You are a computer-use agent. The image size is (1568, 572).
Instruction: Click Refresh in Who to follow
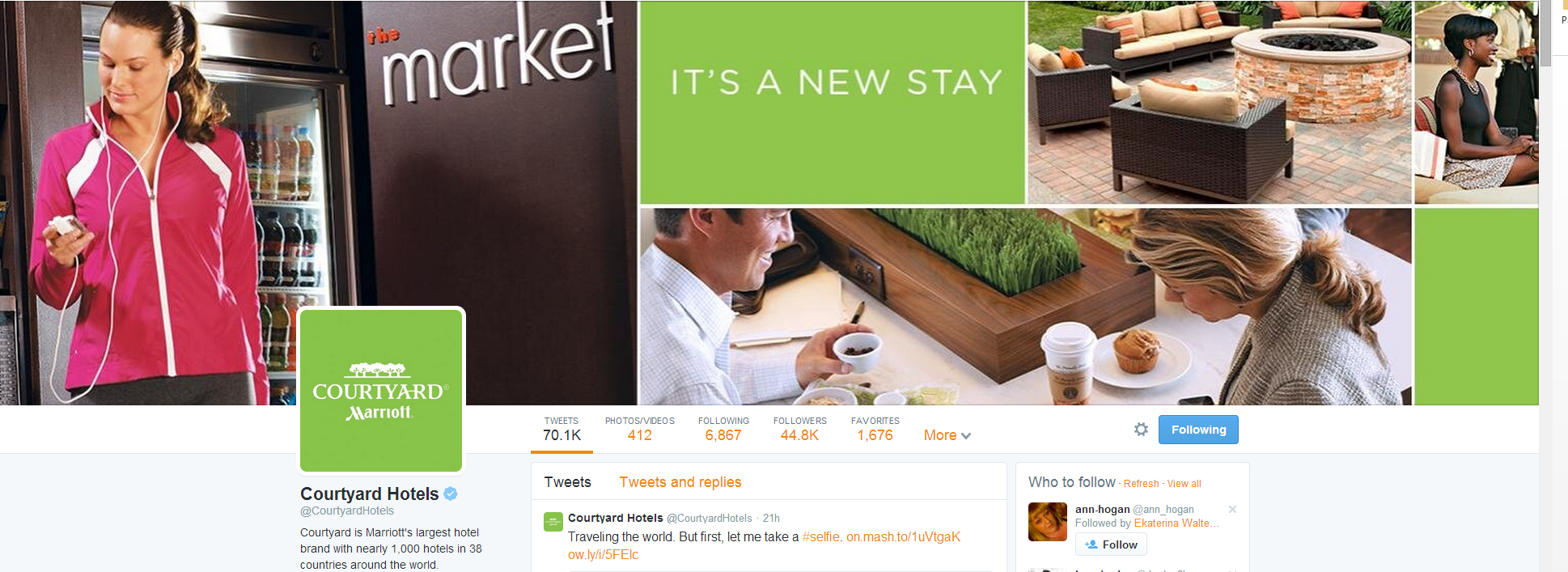[1141, 484]
